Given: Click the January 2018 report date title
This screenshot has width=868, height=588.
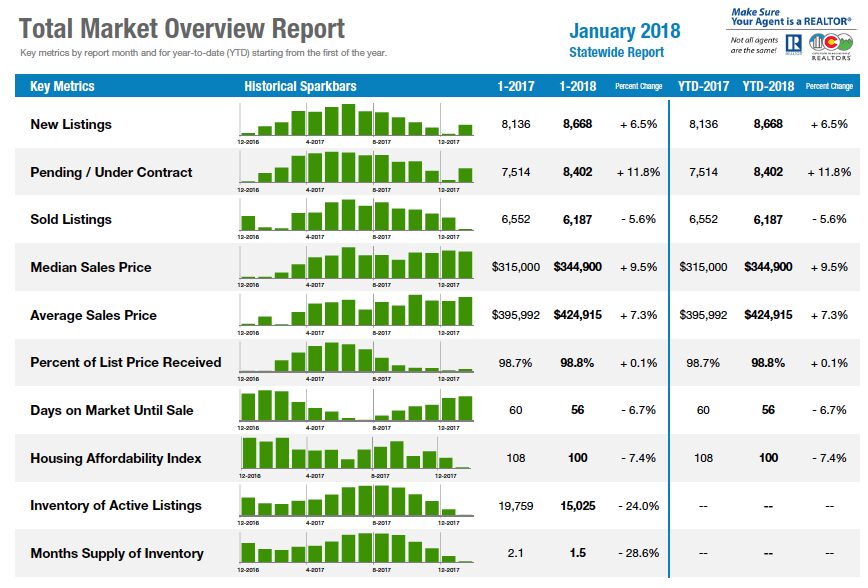Looking at the screenshot, I should click(624, 31).
